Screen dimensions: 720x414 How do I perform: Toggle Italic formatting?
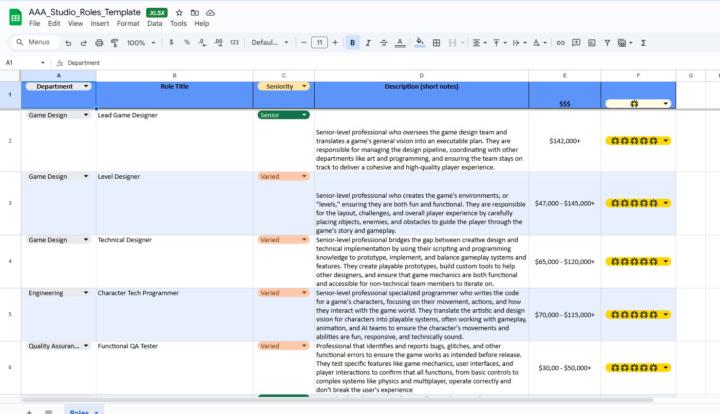[x=368, y=43]
